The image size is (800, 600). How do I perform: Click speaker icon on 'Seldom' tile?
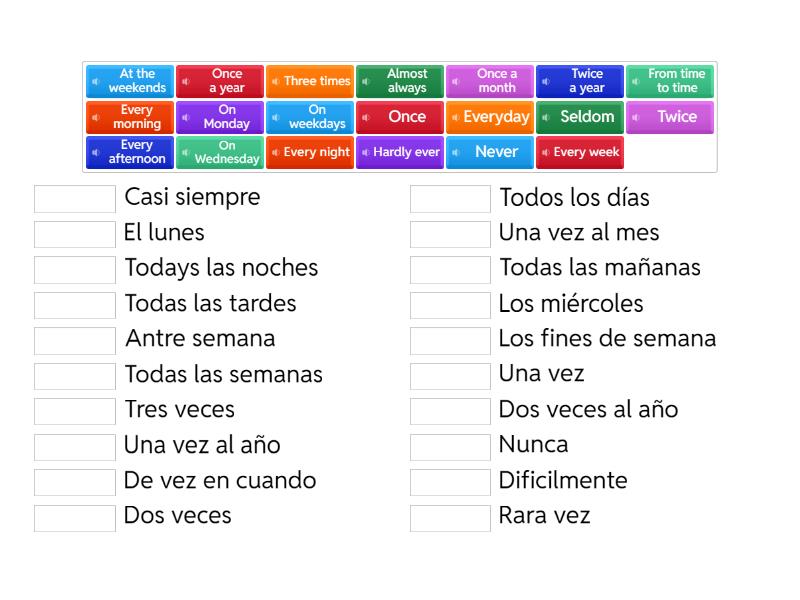tap(545, 117)
